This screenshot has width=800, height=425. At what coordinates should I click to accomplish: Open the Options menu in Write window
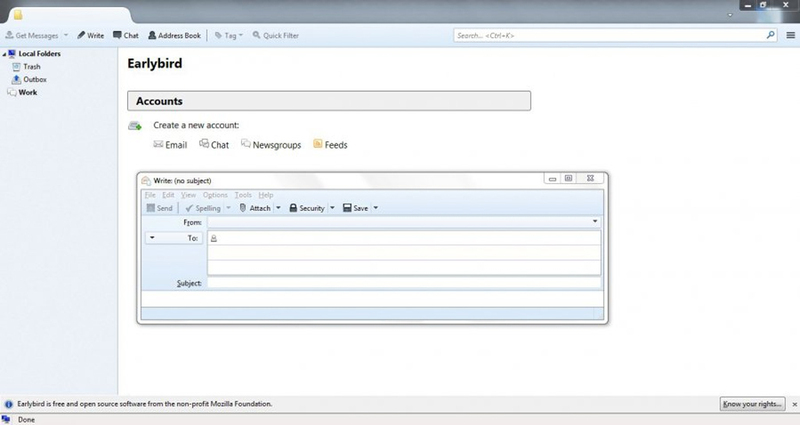click(215, 195)
